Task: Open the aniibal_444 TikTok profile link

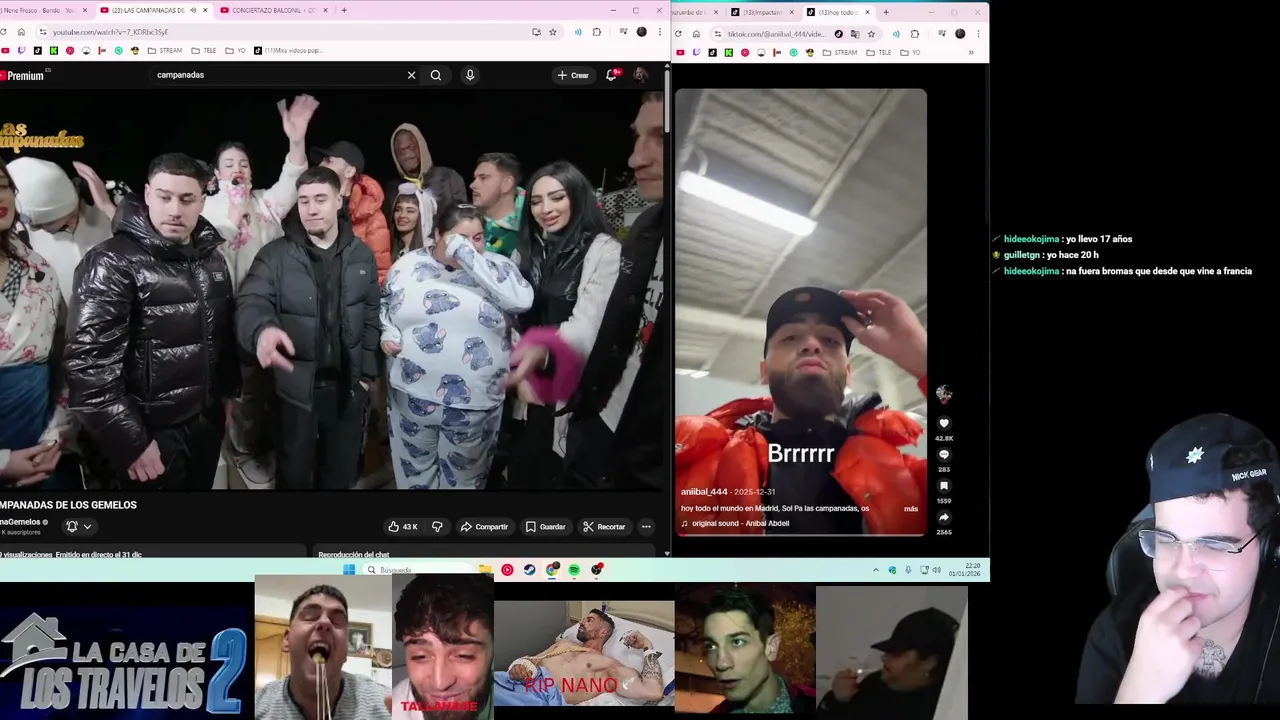Action: 704,492
